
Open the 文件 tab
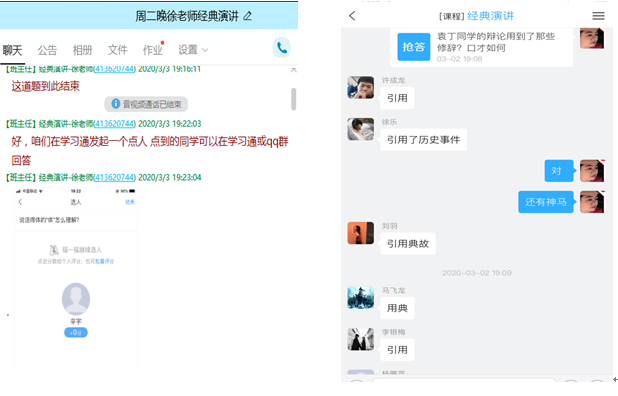click(x=117, y=50)
